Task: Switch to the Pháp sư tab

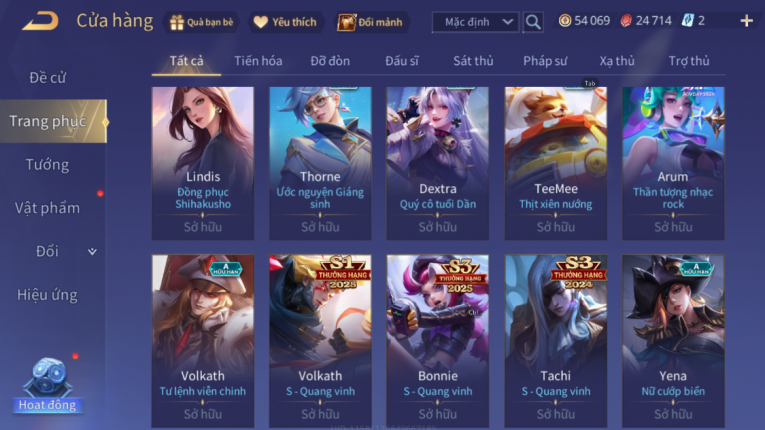Action: (x=545, y=61)
